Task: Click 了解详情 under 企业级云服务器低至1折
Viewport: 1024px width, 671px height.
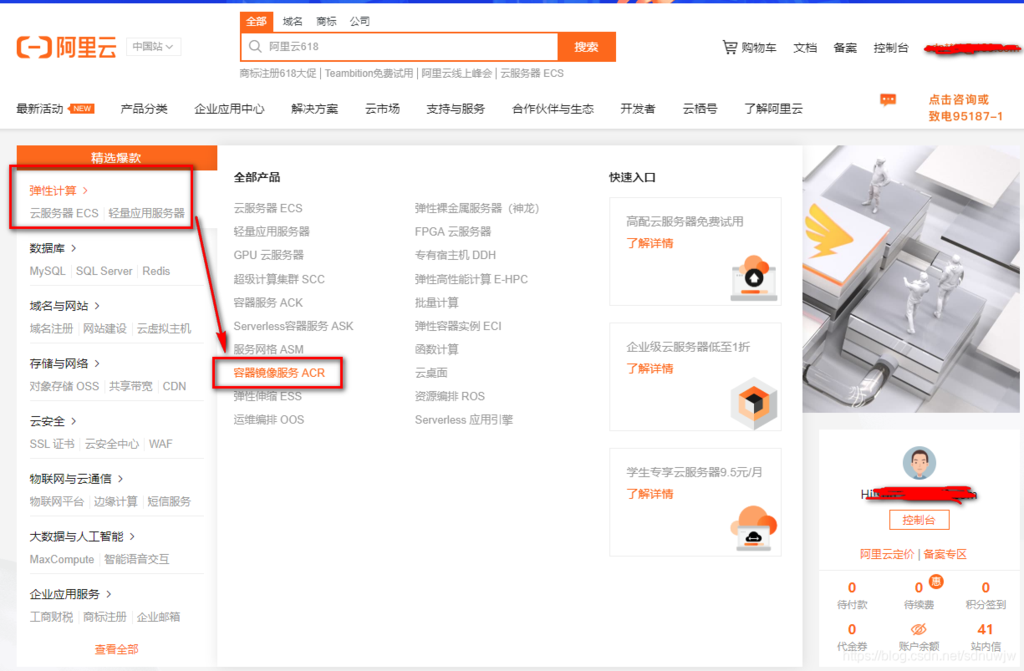Action: 649,369
